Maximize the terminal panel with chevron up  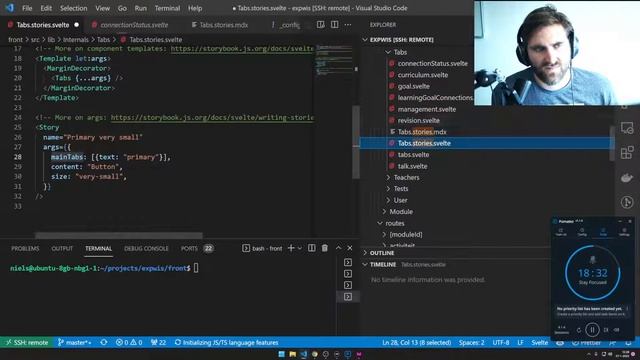click(x=338, y=248)
